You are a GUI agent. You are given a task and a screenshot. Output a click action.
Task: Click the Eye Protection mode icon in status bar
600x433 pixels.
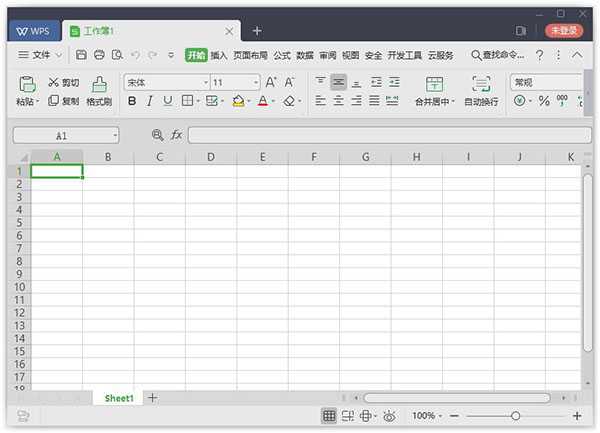click(x=389, y=415)
